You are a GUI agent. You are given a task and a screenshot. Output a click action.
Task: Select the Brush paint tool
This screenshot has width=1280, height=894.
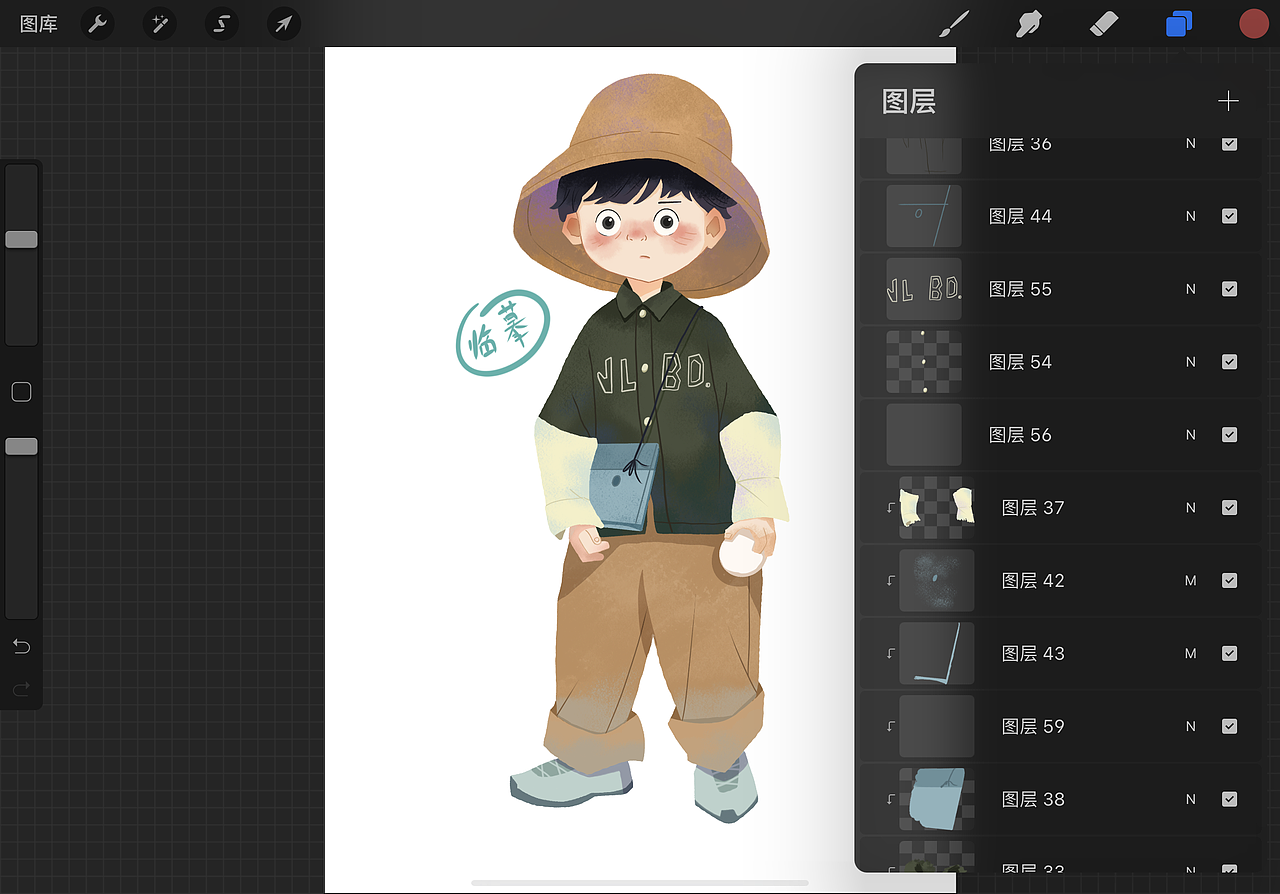[x=955, y=24]
